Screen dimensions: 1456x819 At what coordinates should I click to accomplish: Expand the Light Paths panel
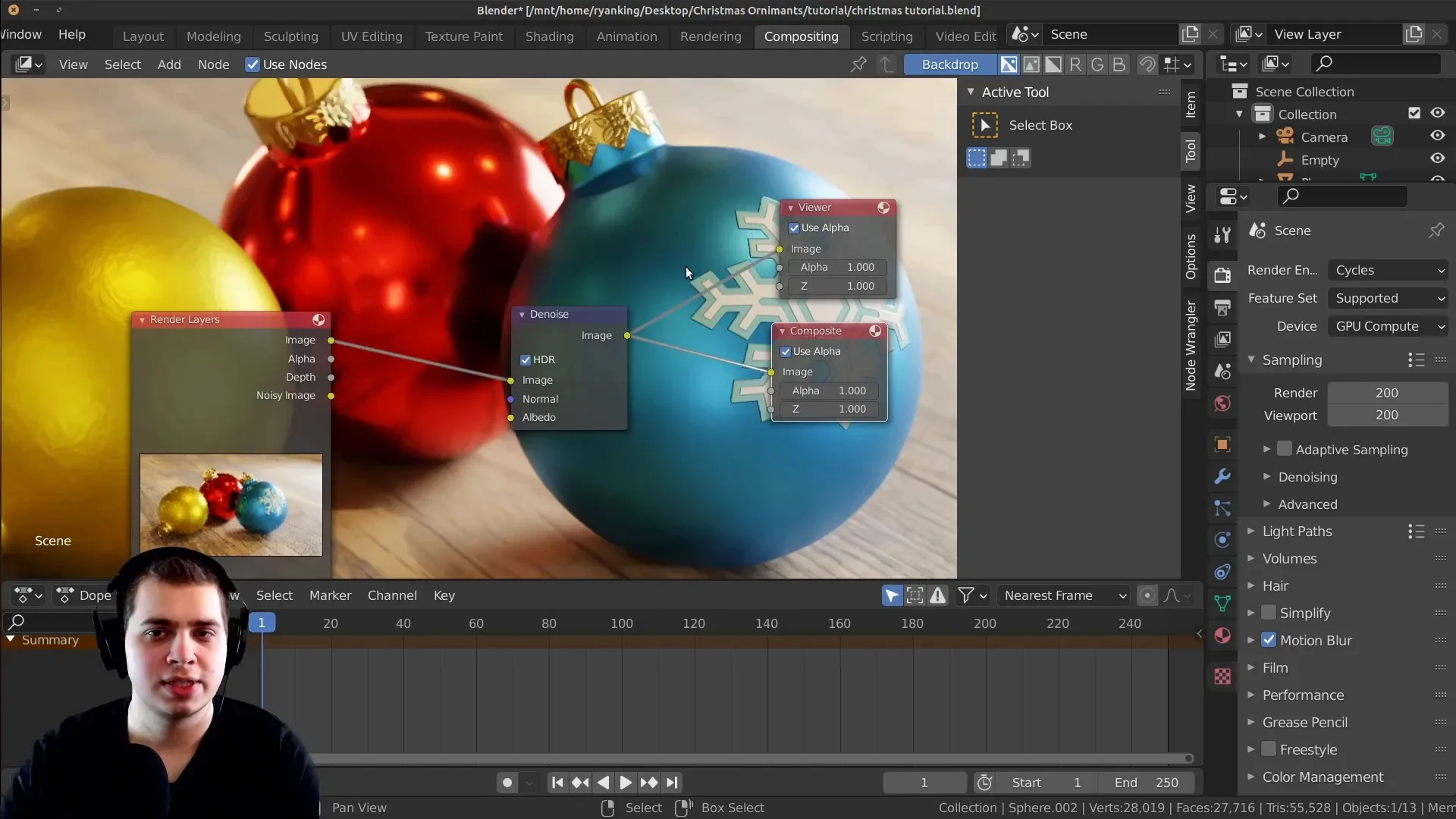(1297, 532)
